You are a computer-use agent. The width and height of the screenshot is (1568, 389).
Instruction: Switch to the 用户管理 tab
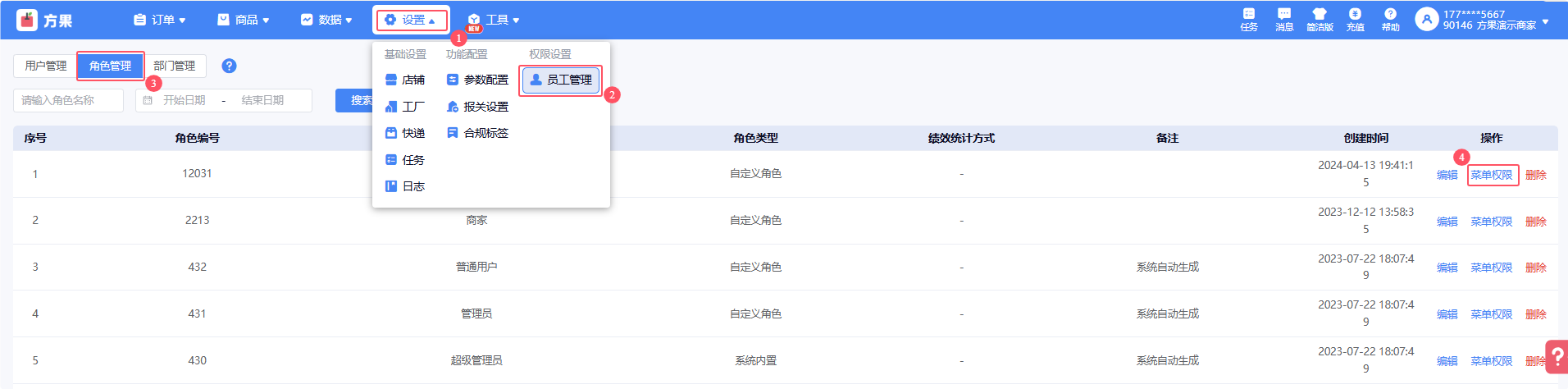tap(46, 66)
